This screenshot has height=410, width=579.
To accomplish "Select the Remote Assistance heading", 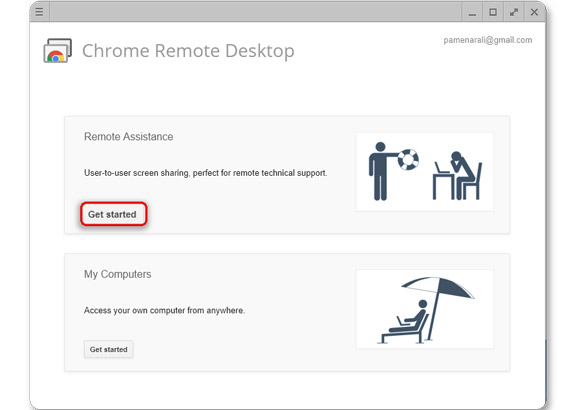I will coord(129,137).
